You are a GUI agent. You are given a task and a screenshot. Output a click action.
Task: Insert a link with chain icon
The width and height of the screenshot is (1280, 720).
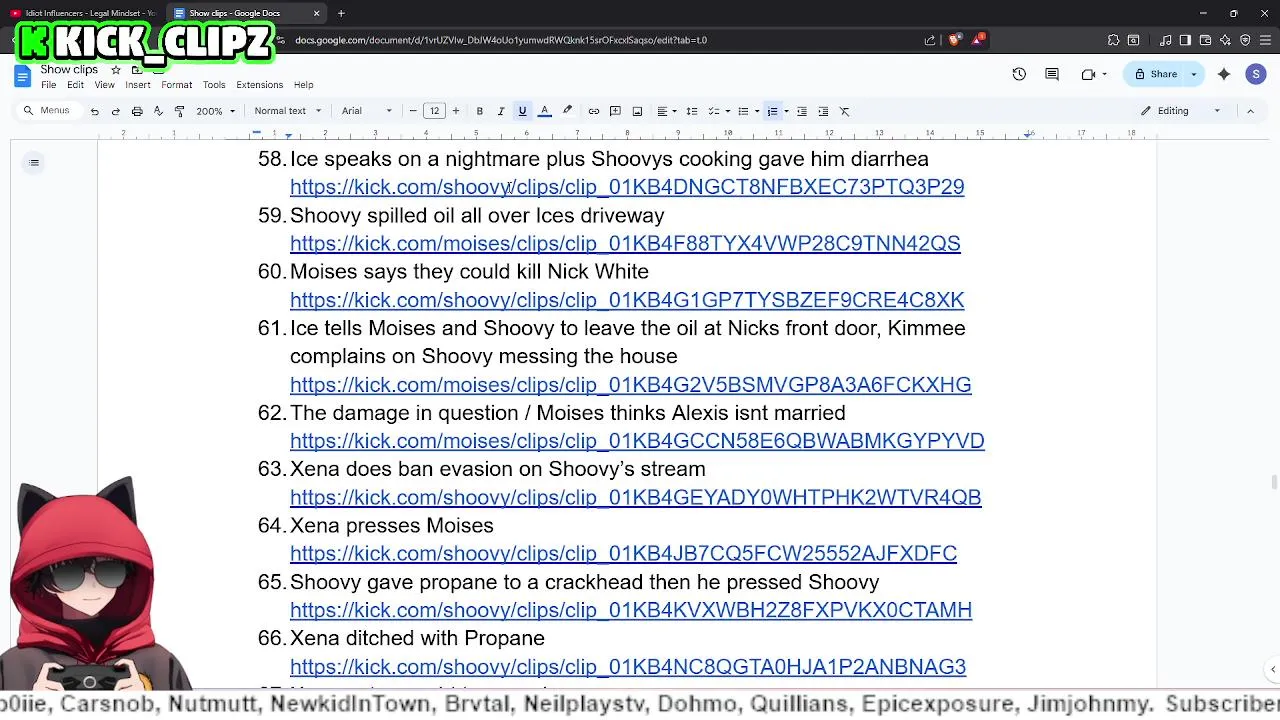[x=594, y=111]
